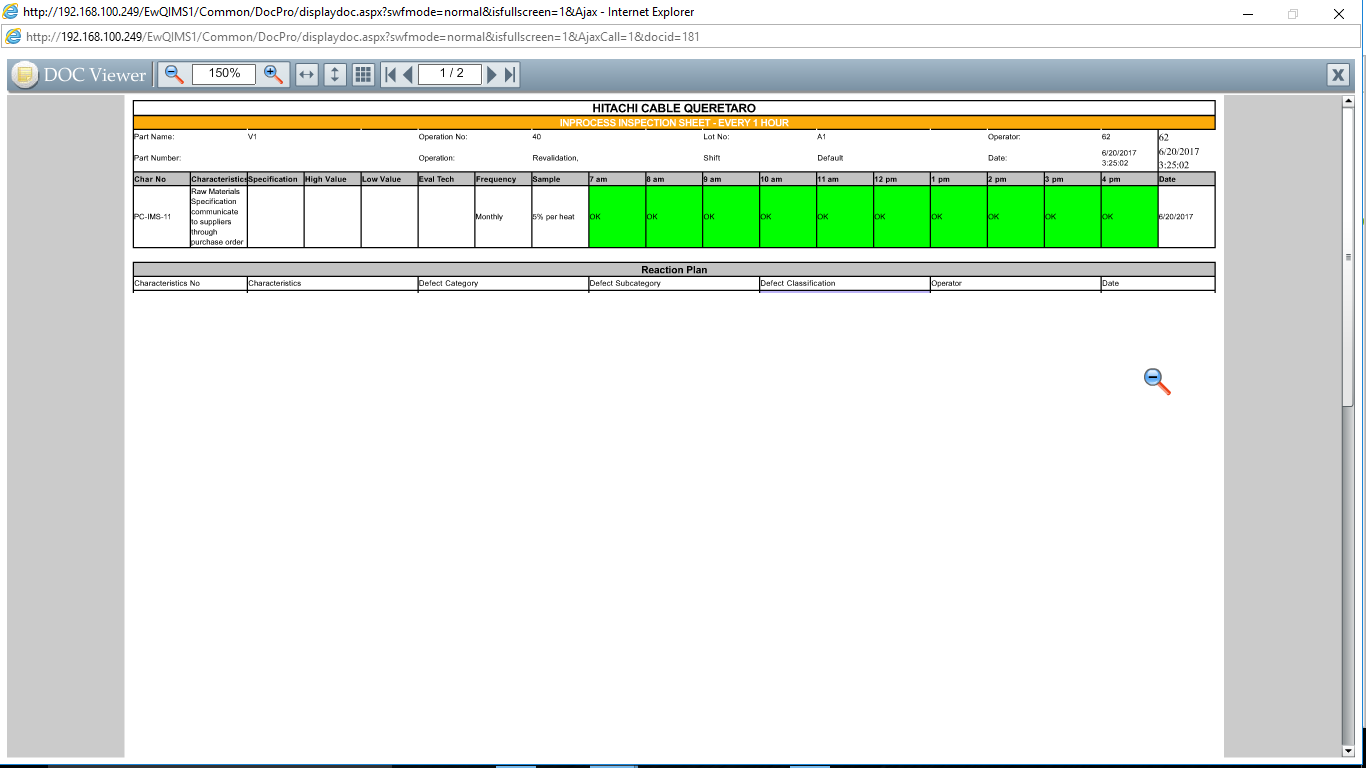The height and width of the screenshot is (768, 1366).
Task: Click the Internet Explorer icon in title bar
Action: pyautogui.click(x=11, y=12)
